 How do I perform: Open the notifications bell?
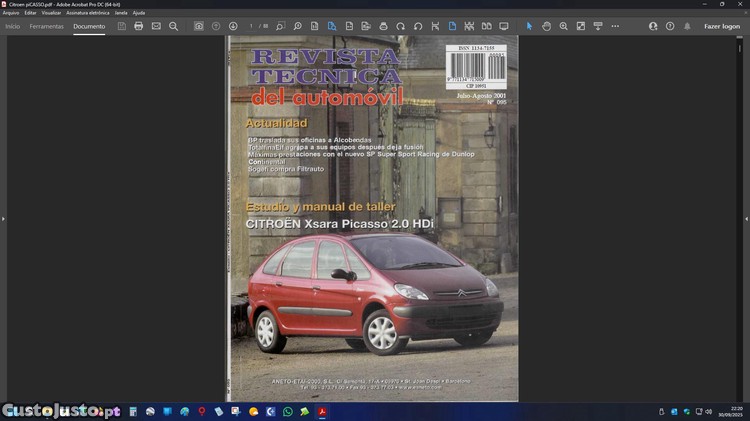687,26
